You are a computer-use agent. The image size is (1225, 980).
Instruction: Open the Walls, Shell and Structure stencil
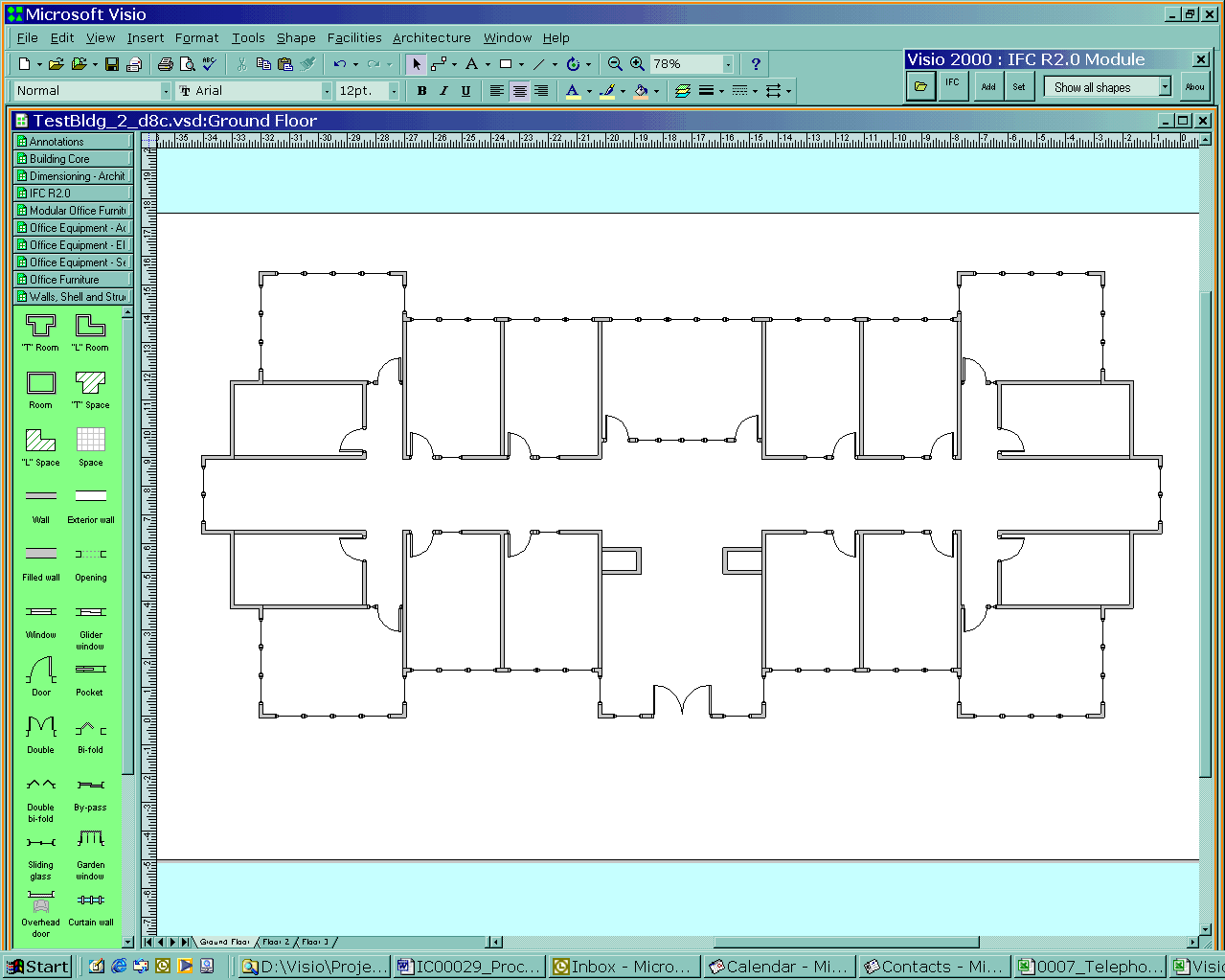point(73,297)
